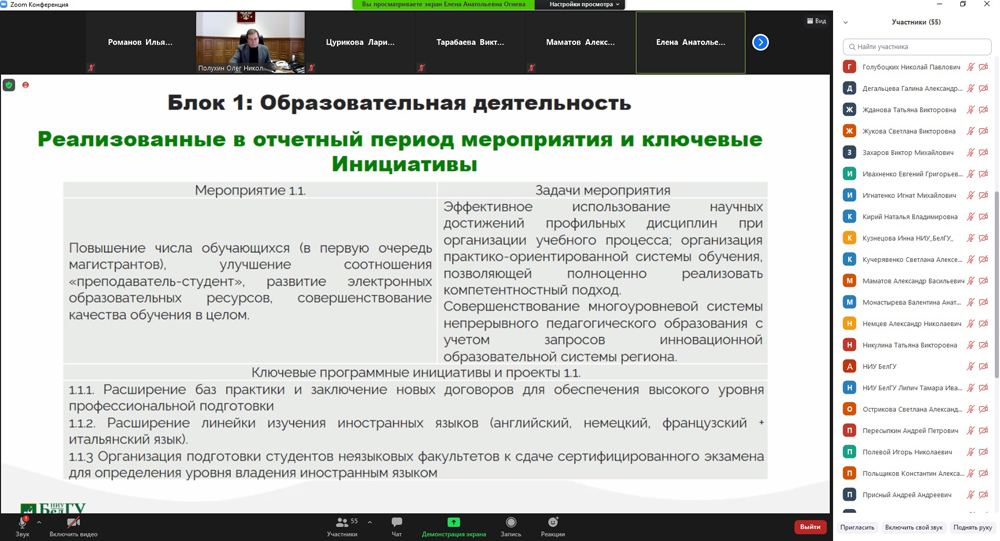Image resolution: width=1000 pixels, height=541 pixels.
Task: Start recording with the Запись icon
Action: pyautogui.click(x=511, y=522)
